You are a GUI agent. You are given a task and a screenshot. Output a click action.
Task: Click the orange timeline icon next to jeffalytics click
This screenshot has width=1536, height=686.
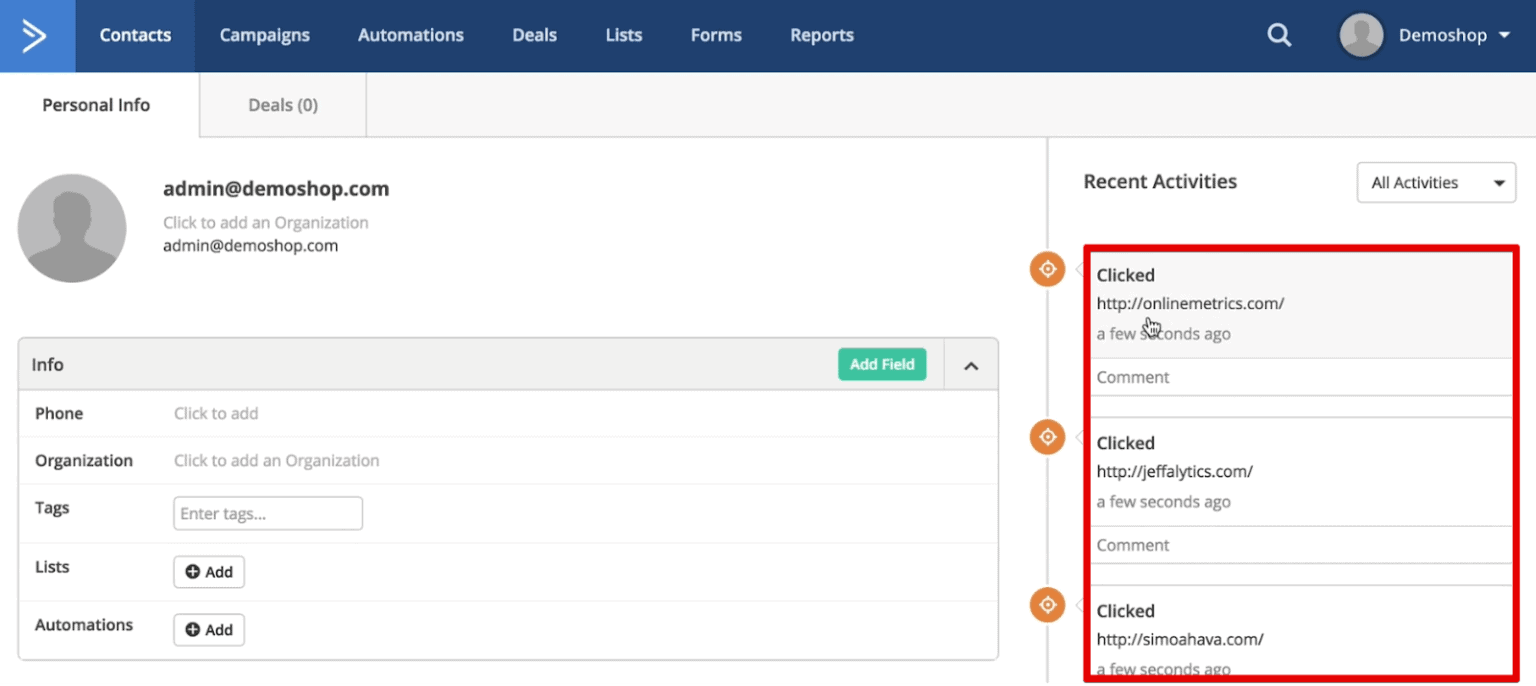click(x=1047, y=436)
